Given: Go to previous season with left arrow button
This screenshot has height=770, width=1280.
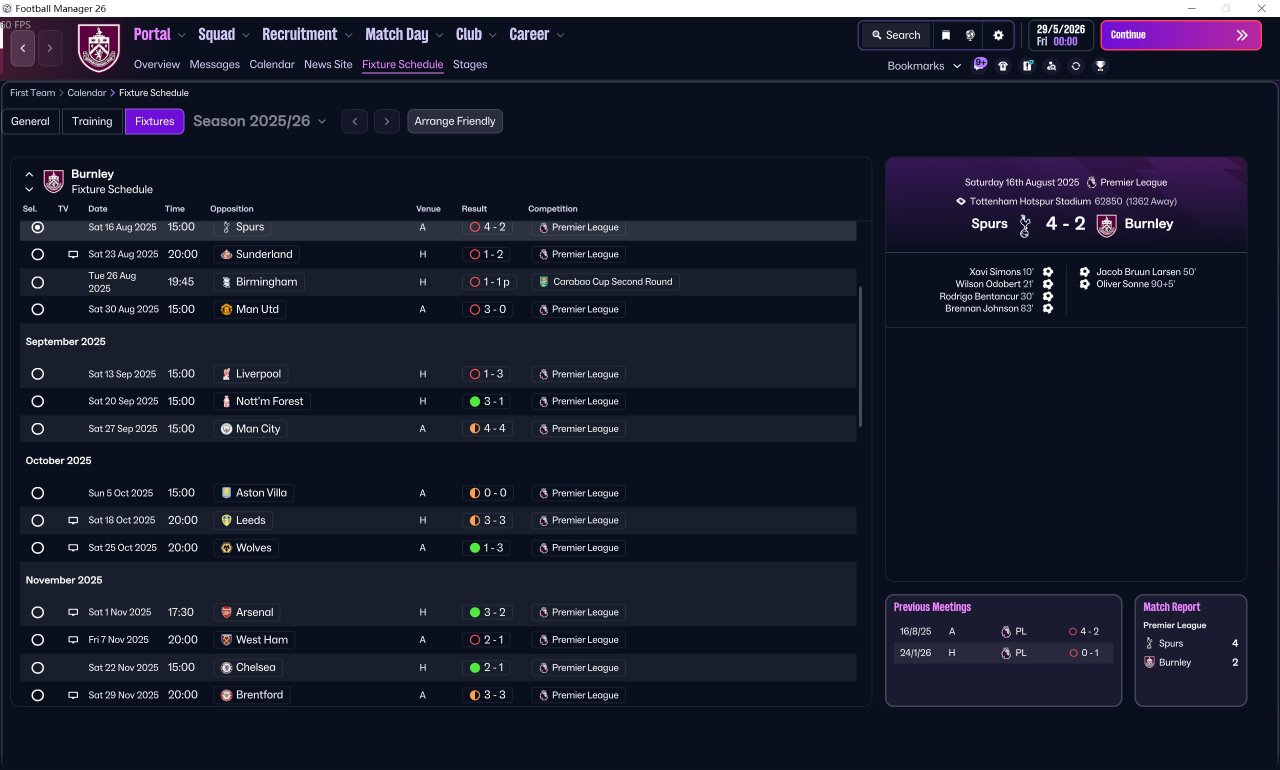Looking at the screenshot, I should (354, 121).
